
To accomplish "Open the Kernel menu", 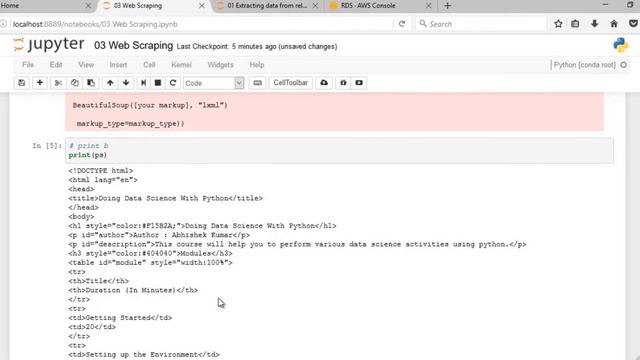I will pyautogui.click(x=181, y=65).
